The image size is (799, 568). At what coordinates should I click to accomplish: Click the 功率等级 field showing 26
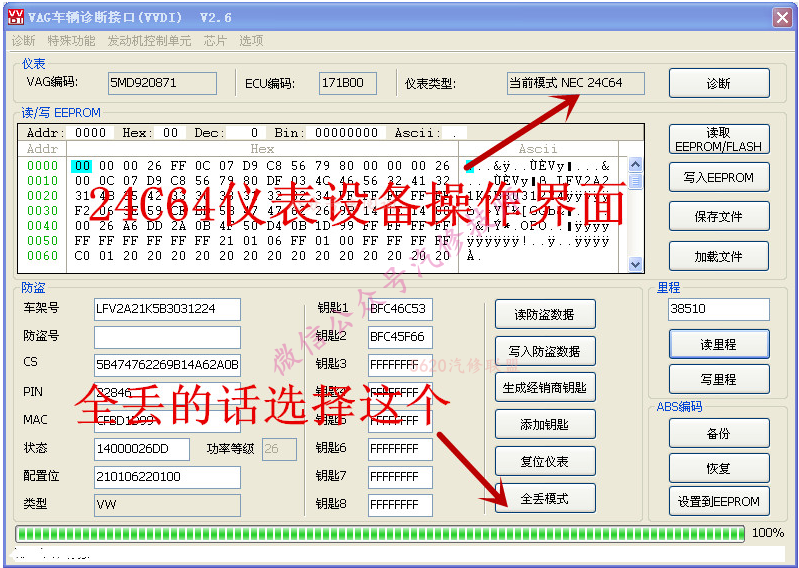coord(279,449)
